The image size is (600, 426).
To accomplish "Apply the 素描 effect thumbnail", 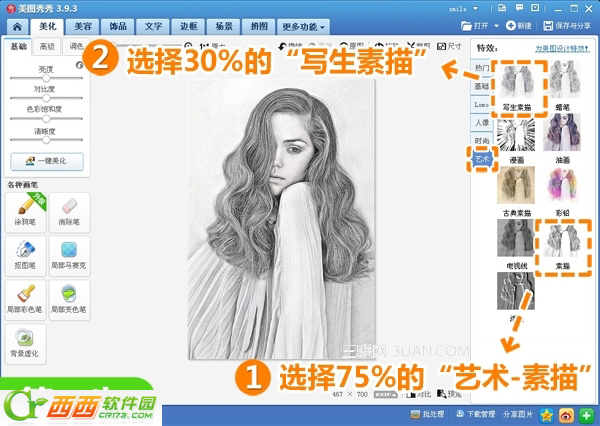I will coord(562,240).
